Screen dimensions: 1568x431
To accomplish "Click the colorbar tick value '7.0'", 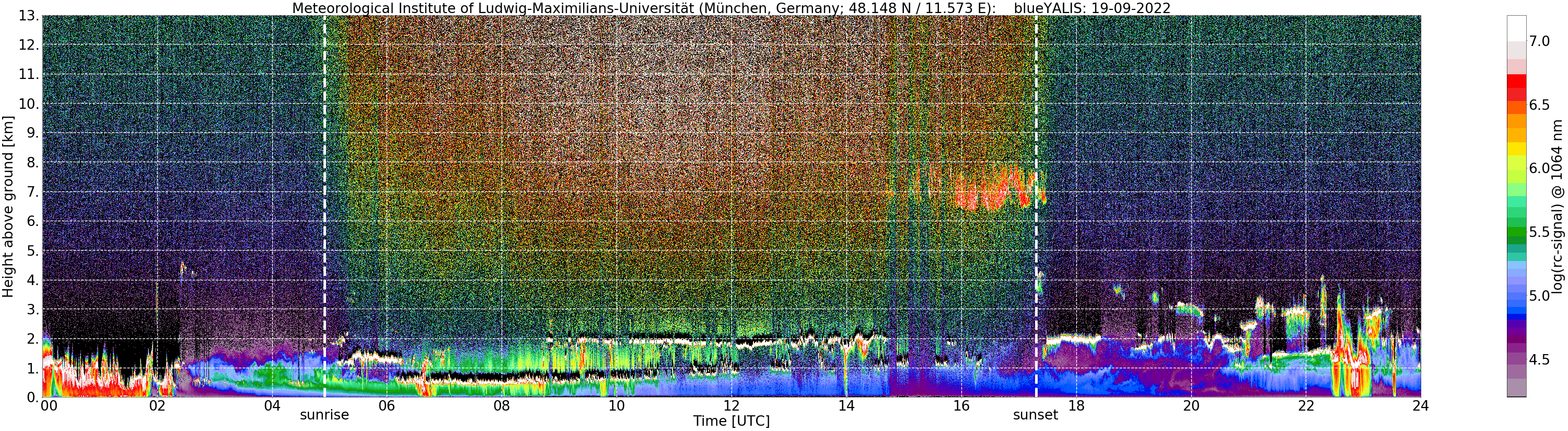I will point(1539,41).
